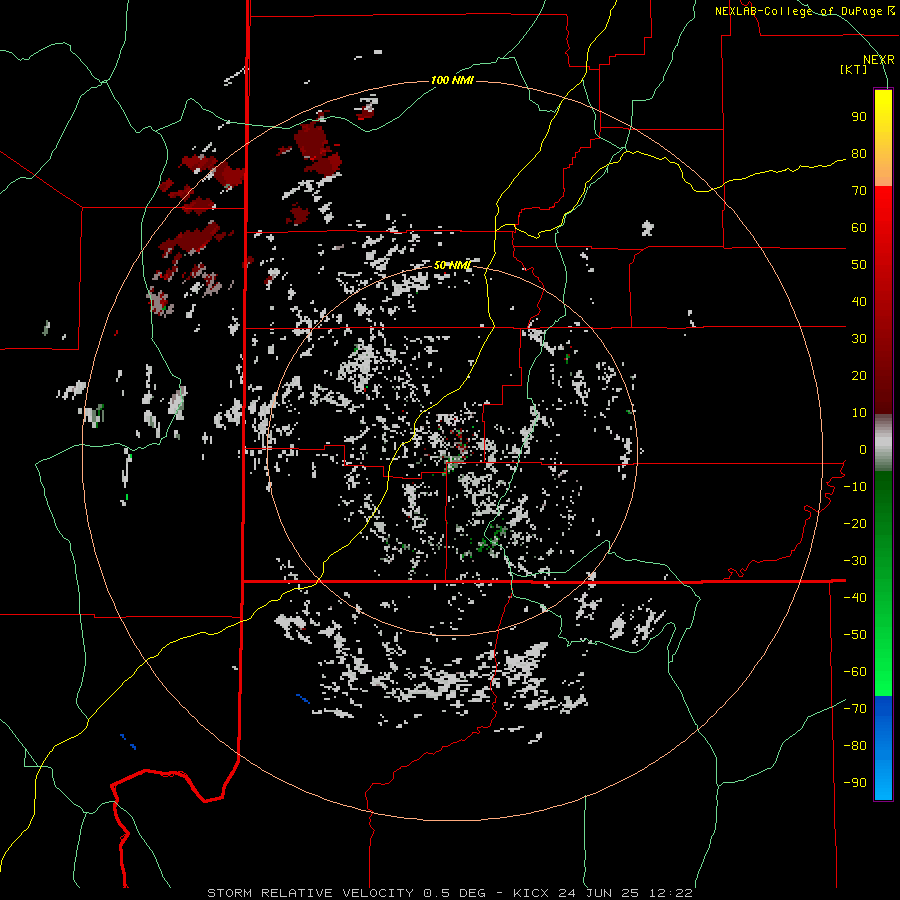This screenshot has width=900, height=900.
Task: Click the blue bottom segment of the color bar
Action: 883,748
